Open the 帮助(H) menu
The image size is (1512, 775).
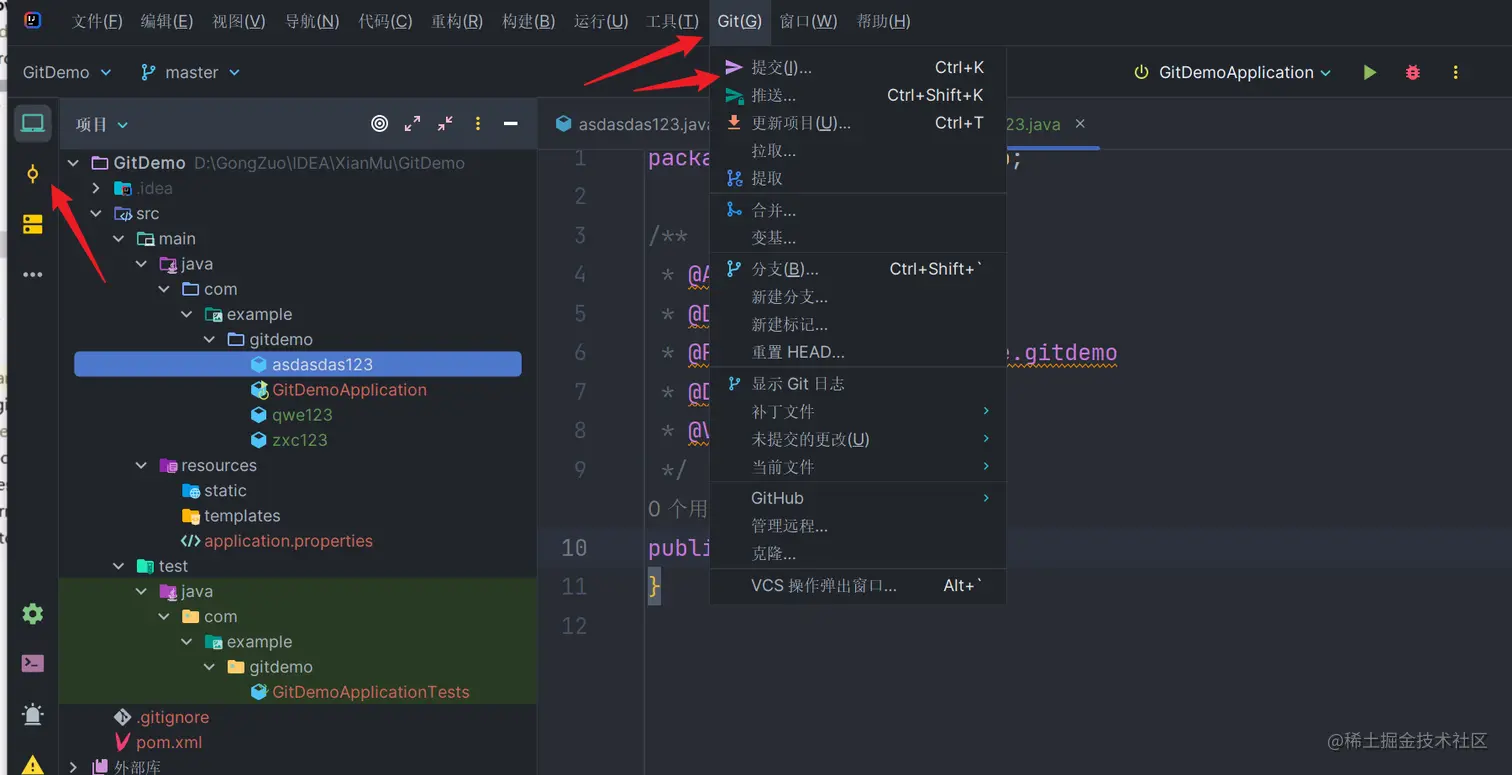click(x=883, y=21)
